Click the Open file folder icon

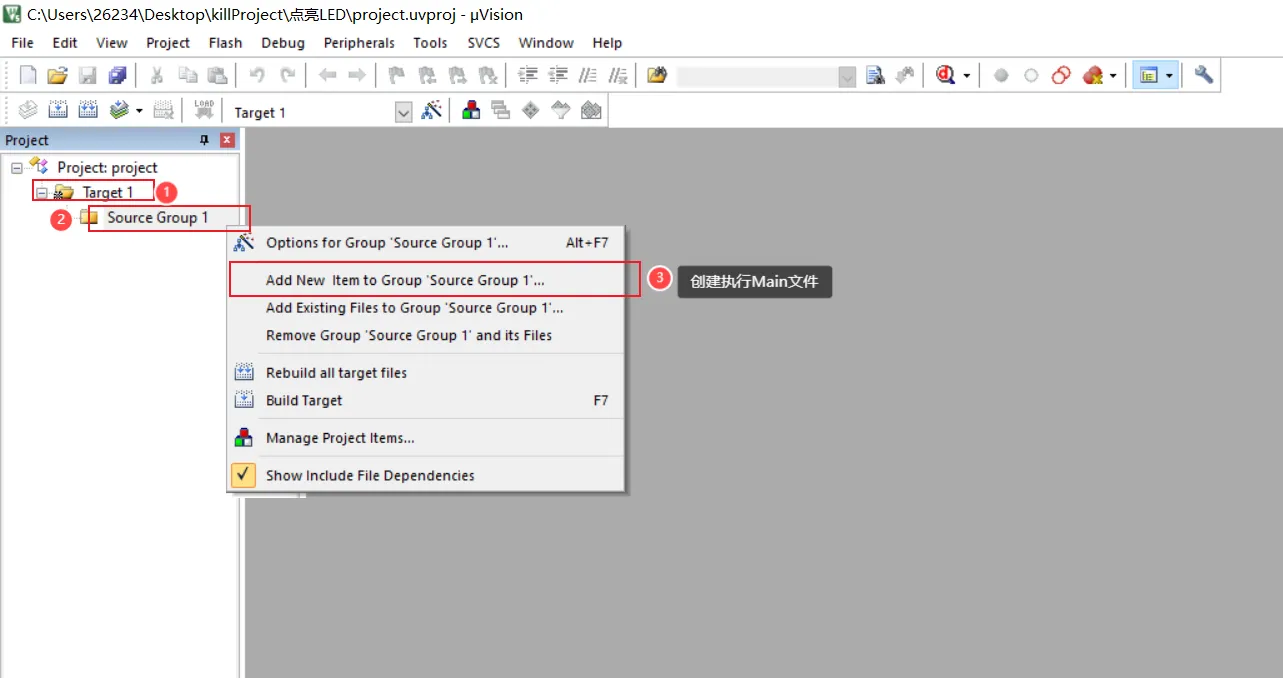point(58,75)
